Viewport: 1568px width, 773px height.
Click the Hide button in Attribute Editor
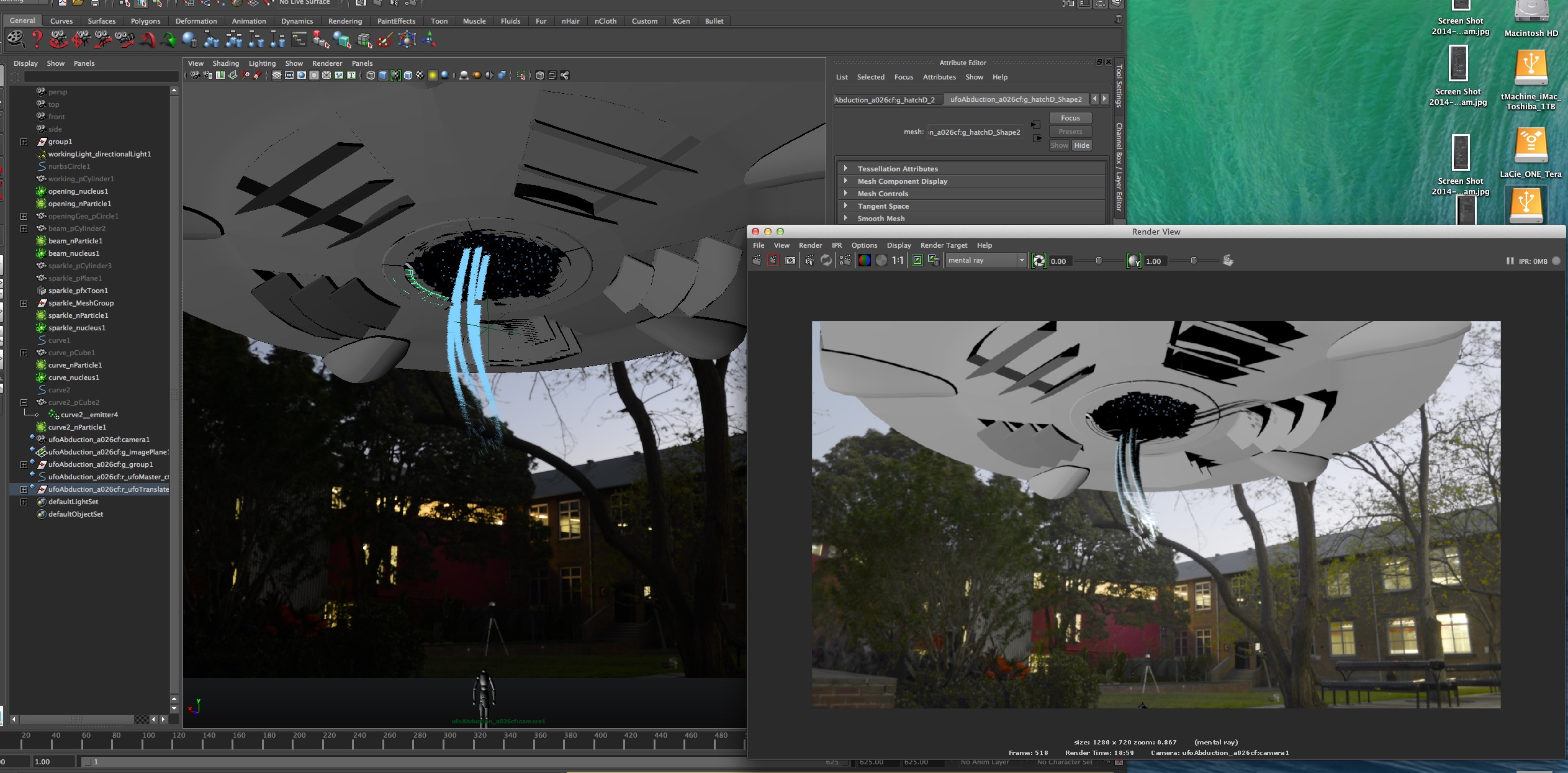(1081, 145)
